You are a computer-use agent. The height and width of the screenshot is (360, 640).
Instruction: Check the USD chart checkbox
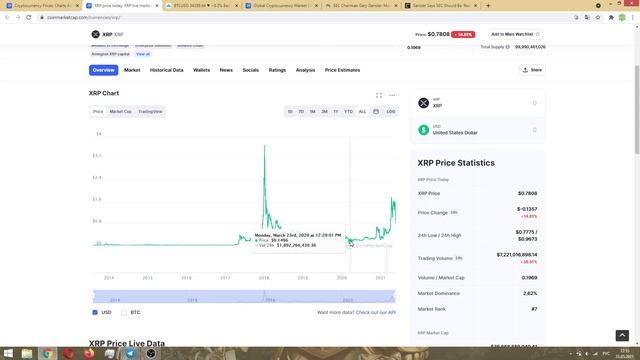[x=95, y=312]
